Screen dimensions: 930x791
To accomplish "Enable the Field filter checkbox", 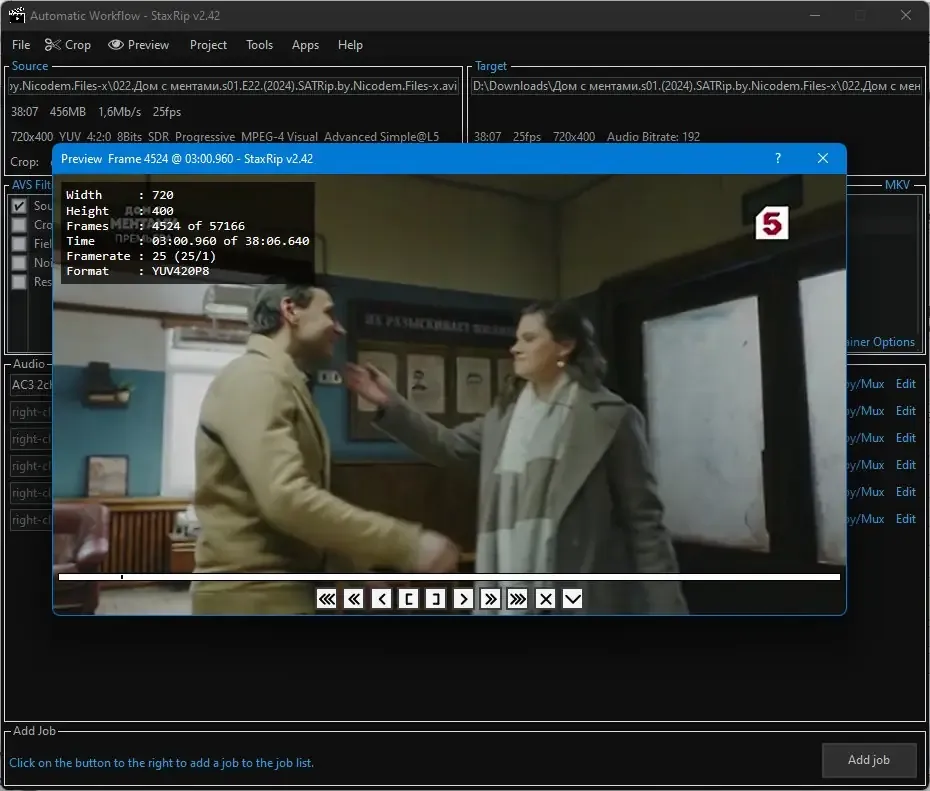I will 19,244.
